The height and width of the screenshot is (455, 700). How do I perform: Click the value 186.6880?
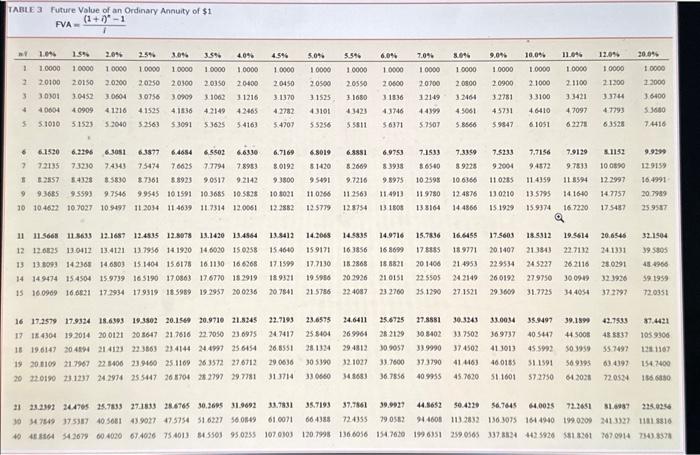click(x=656, y=378)
